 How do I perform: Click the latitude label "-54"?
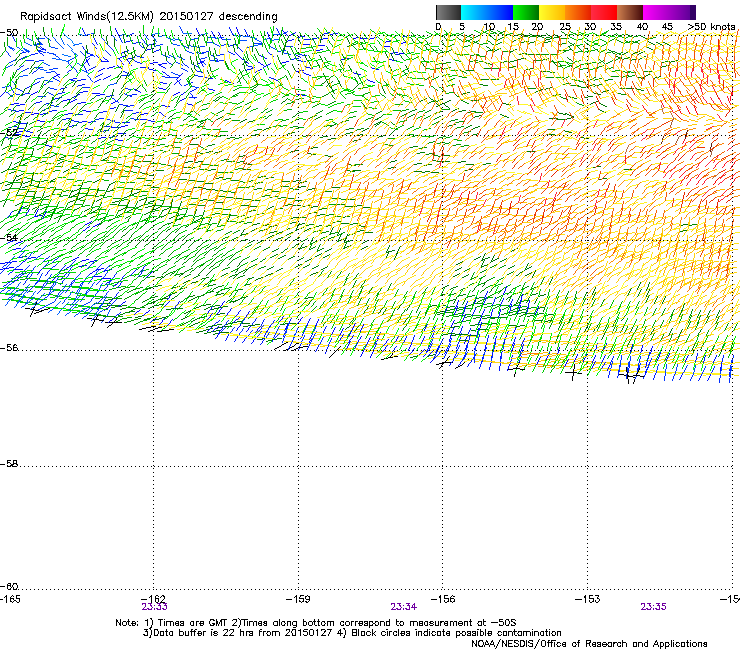pyautogui.click(x=9, y=237)
